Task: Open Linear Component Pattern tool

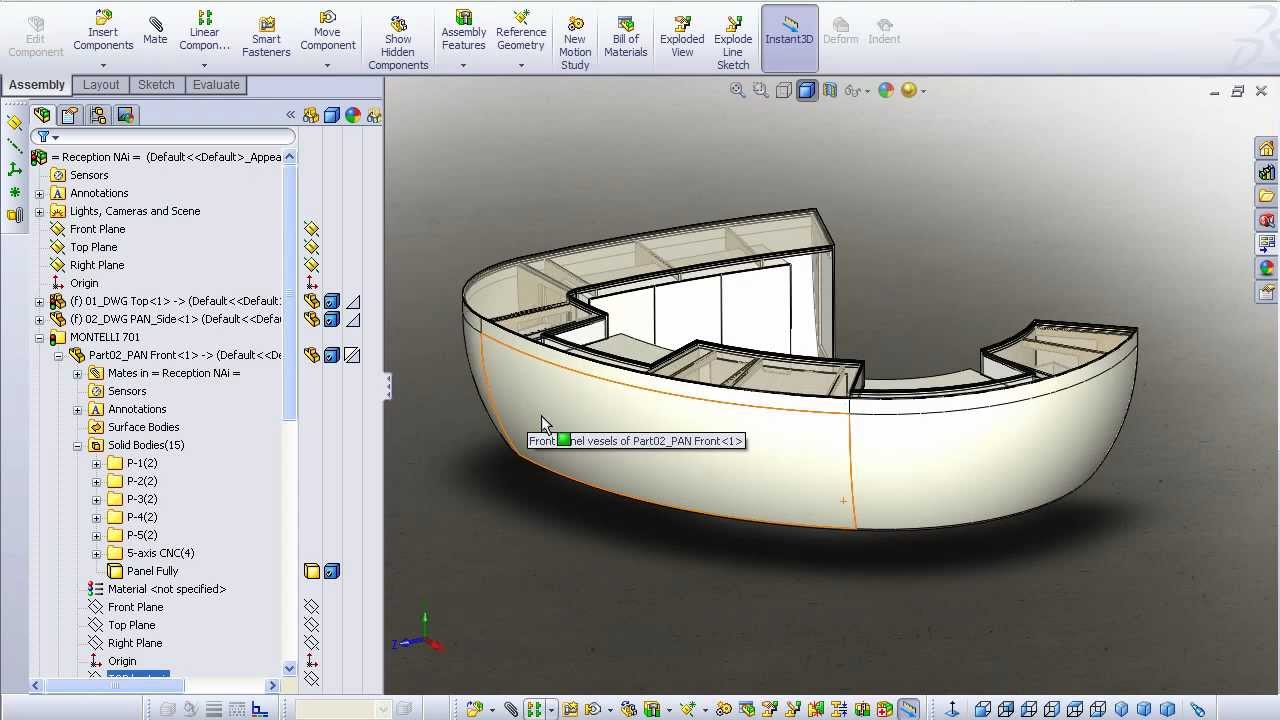Action: (x=204, y=31)
